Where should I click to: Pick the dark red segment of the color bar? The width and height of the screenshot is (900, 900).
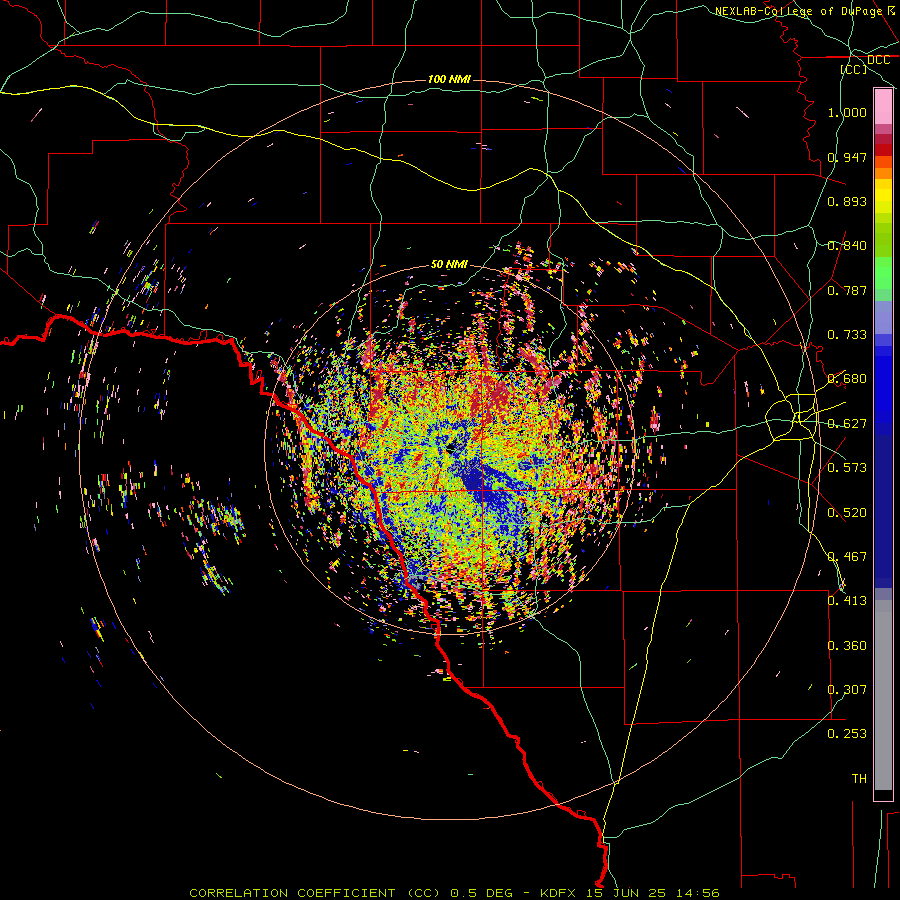(883, 149)
